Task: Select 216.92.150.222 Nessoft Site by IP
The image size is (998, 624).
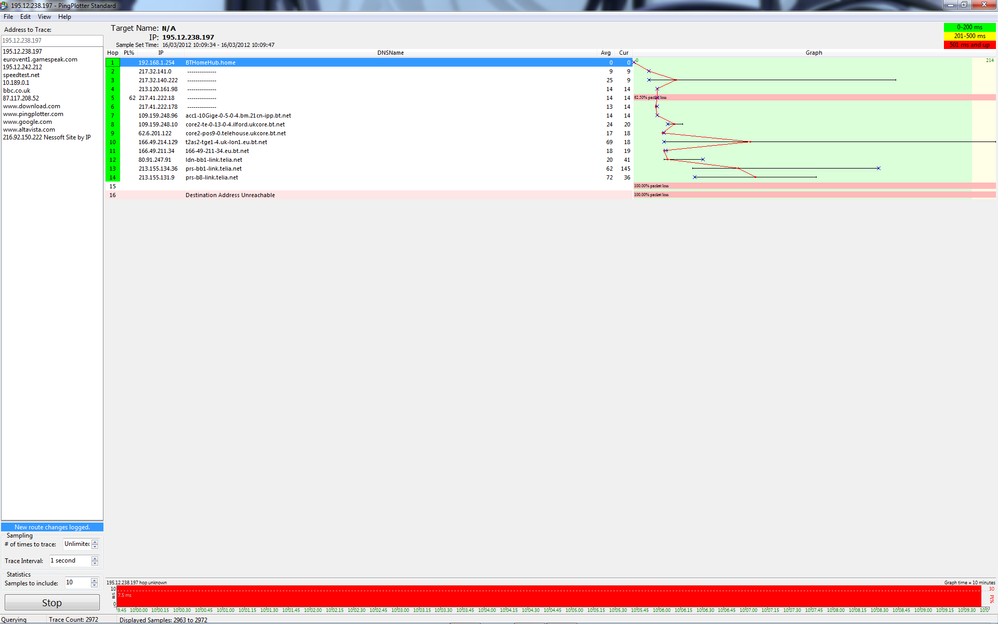Action: (x=47, y=137)
